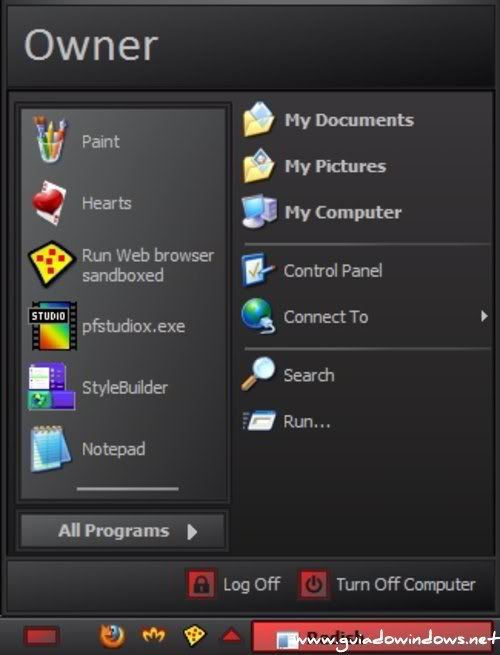The image size is (500, 655).
Task: Open My Computer label
Action: [x=343, y=212]
